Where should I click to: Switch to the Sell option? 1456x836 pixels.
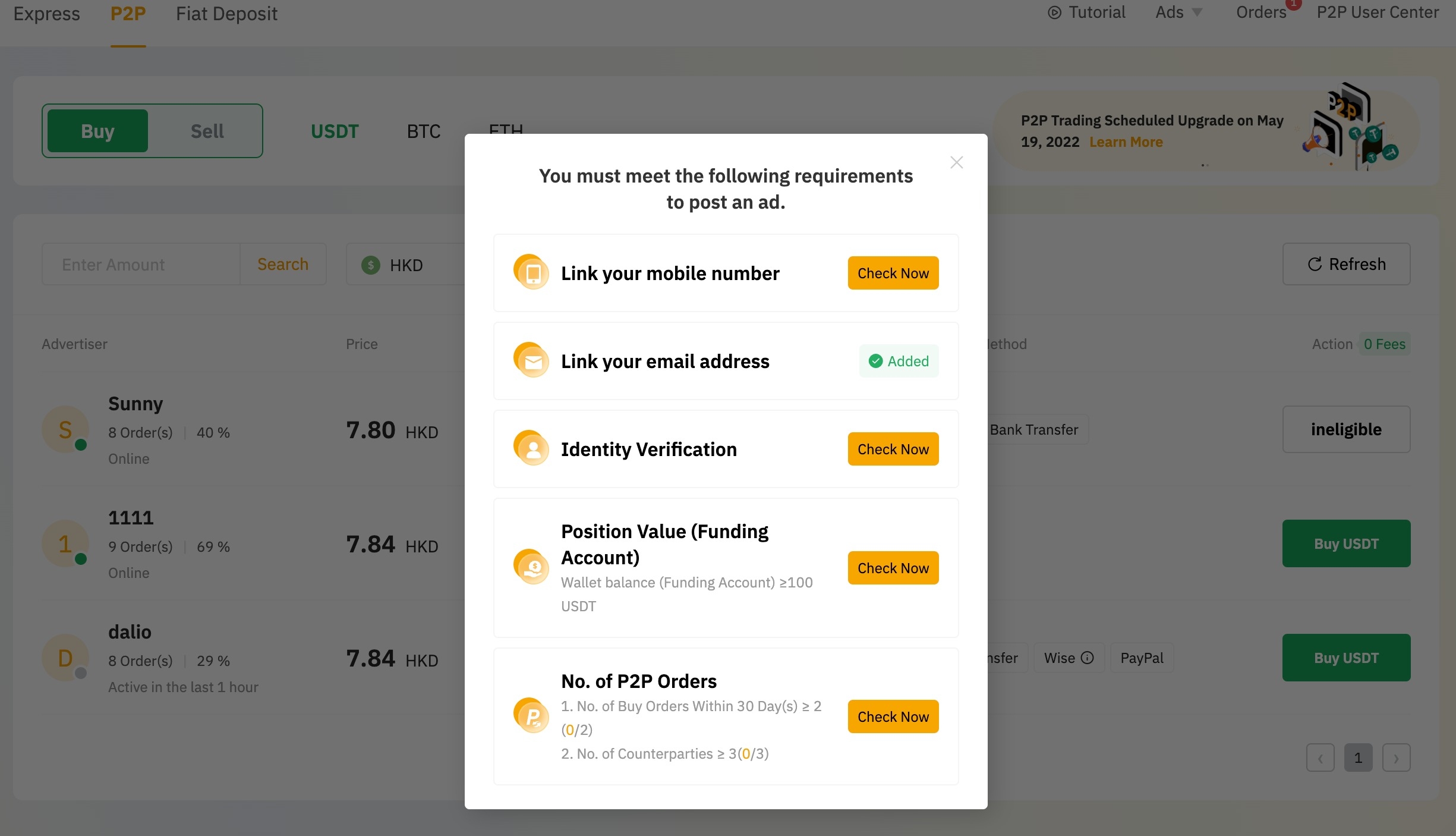pyautogui.click(x=207, y=131)
